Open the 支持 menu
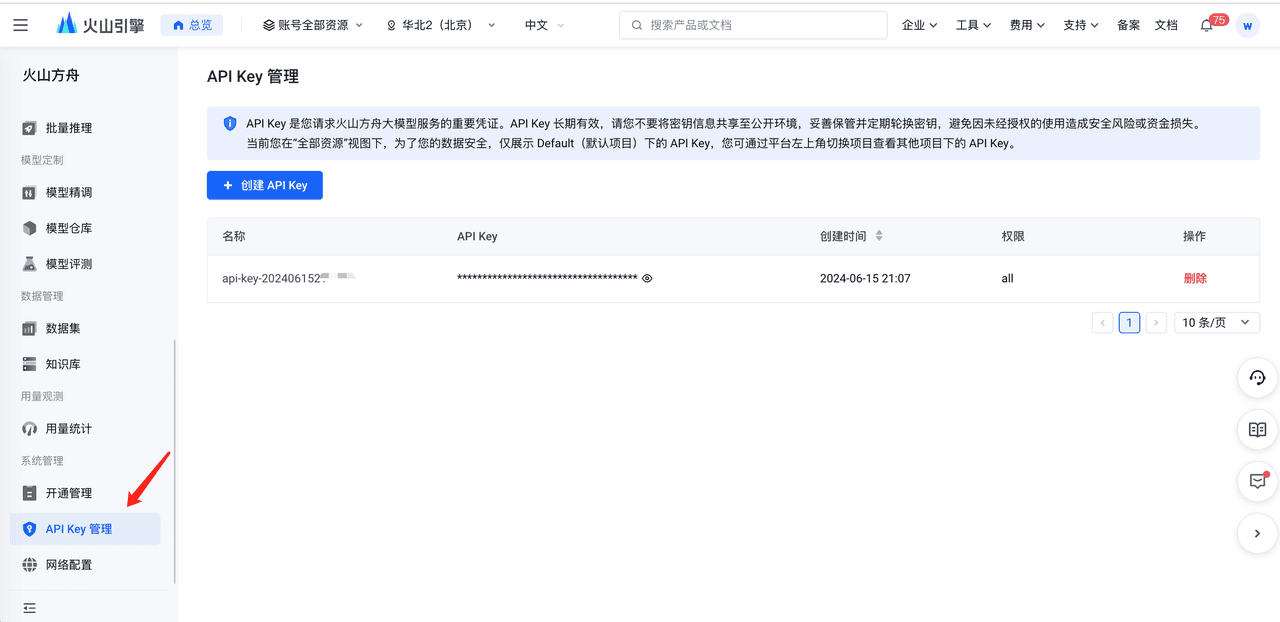Screen dimensions: 1280x622 [1081, 25]
